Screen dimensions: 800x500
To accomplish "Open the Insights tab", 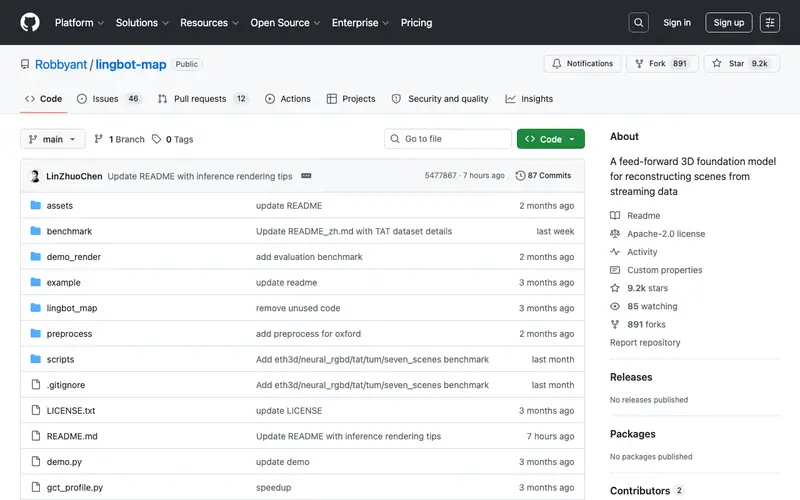I will [529, 99].
